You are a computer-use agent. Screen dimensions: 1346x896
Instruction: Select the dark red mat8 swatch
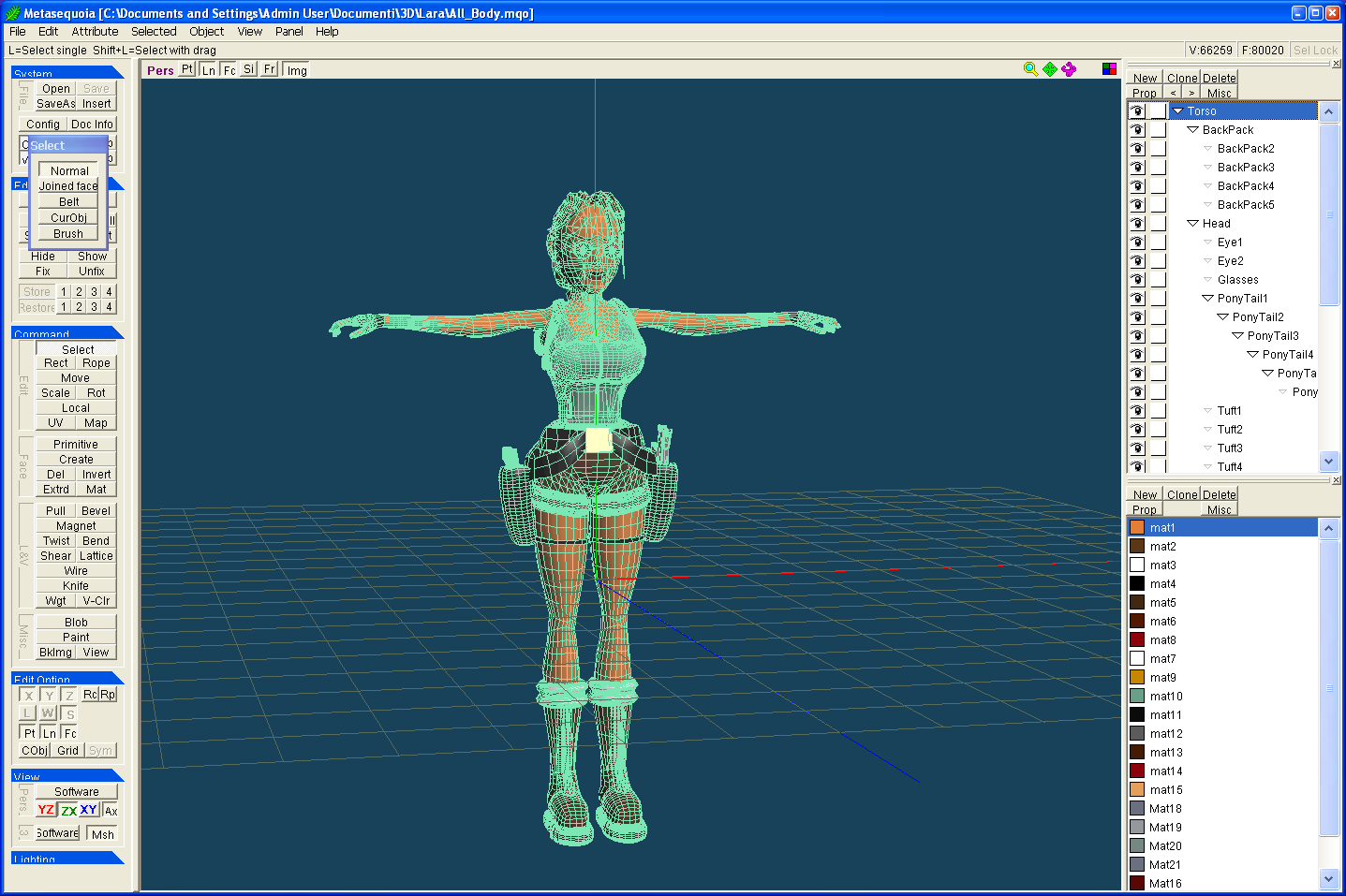point(1137,639)
